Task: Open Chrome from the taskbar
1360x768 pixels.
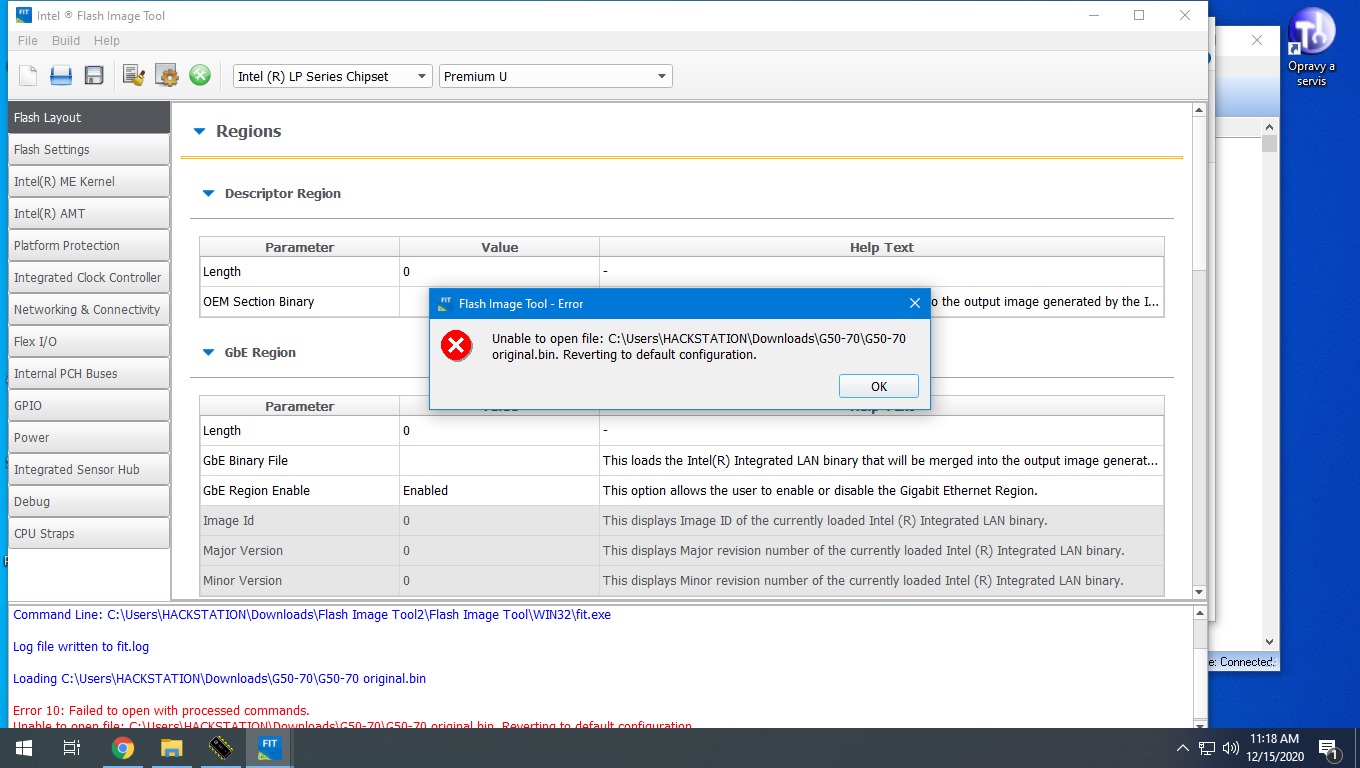Action: tap(123, 748)
